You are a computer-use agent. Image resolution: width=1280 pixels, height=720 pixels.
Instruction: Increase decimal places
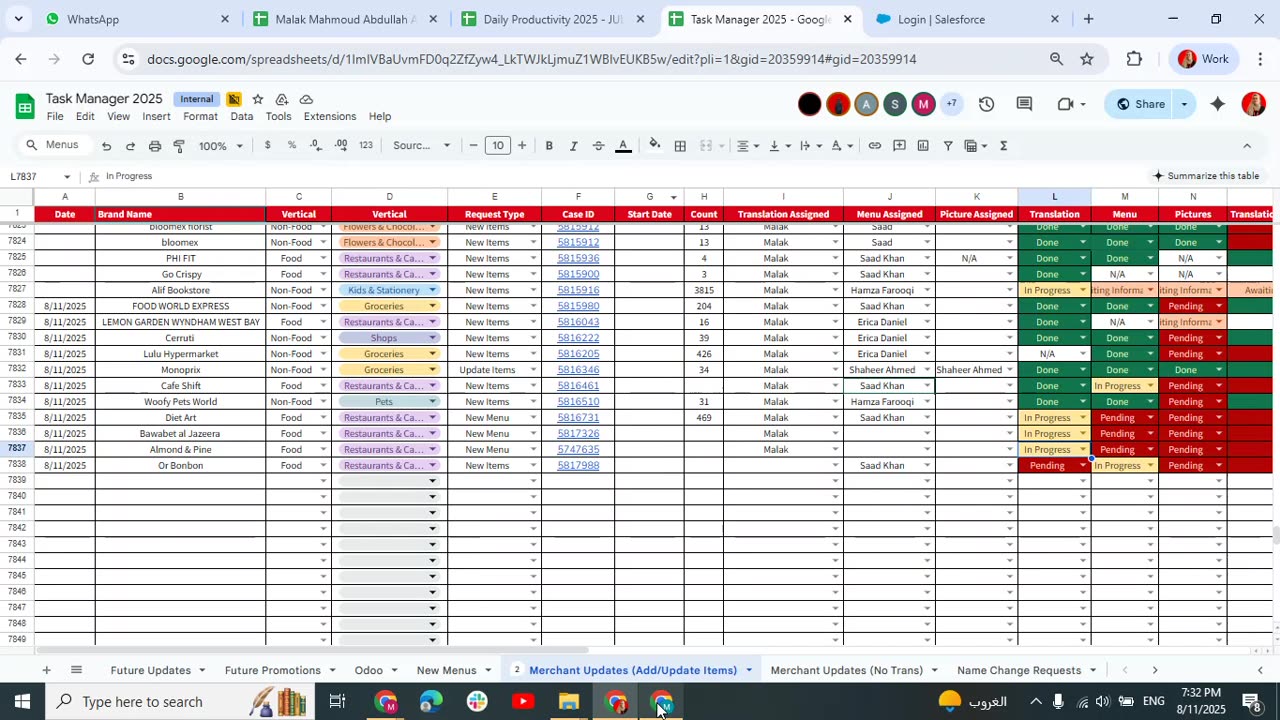tap(341, 146)
